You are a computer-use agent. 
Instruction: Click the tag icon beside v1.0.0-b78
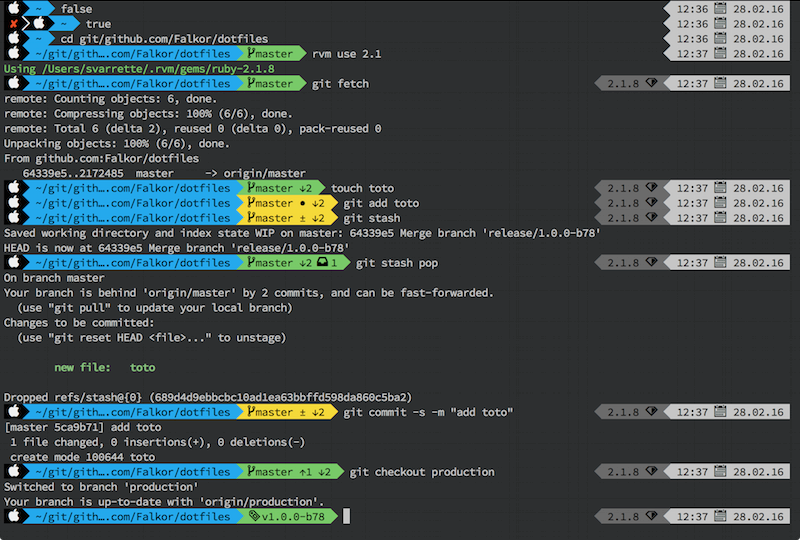pos(254,516)
